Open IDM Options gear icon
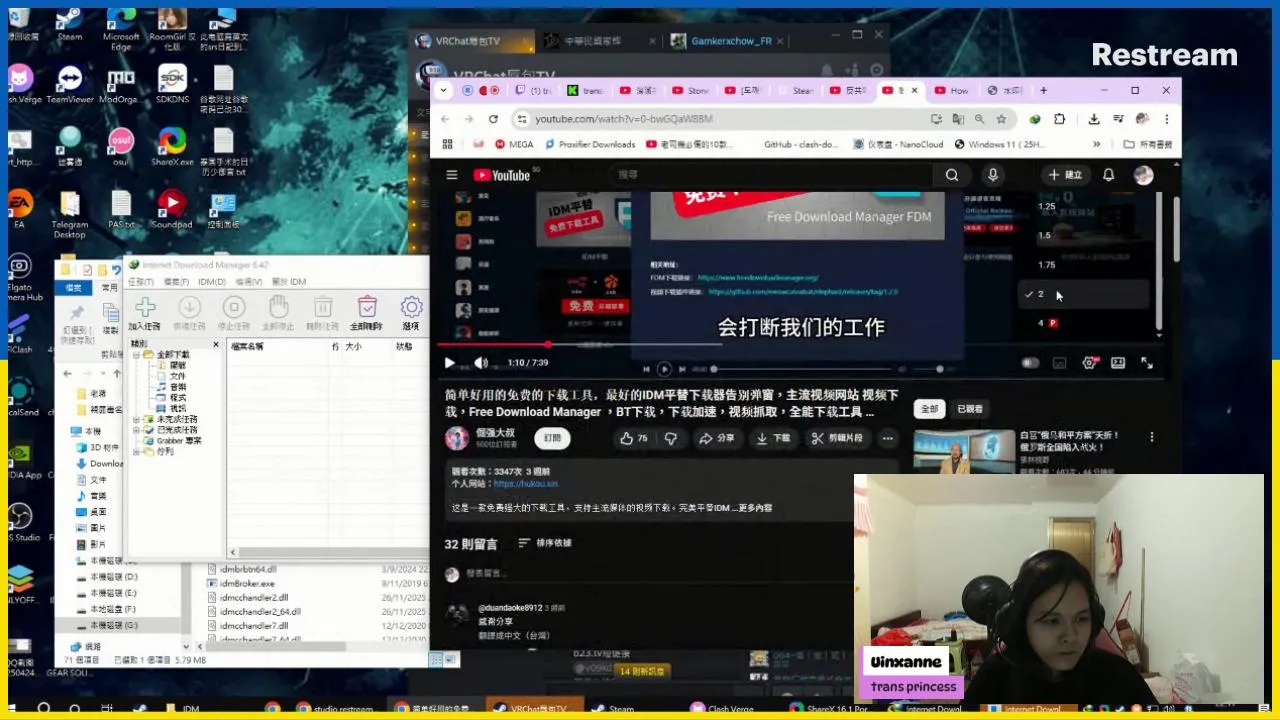Screen dimensions: 1280x720 point(411,307)
